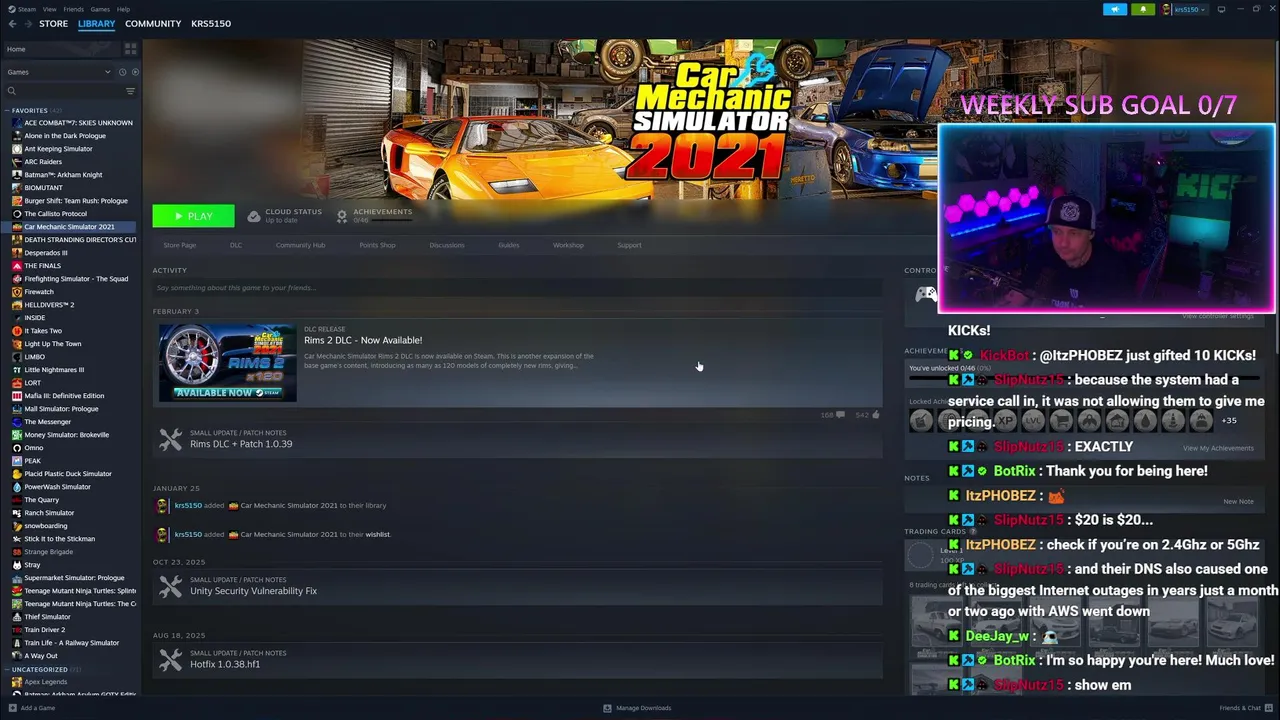This screenshot has width=1280, height=720.
Task: Select Apex Legends in uncategorized
Action: tap(45, 682)
